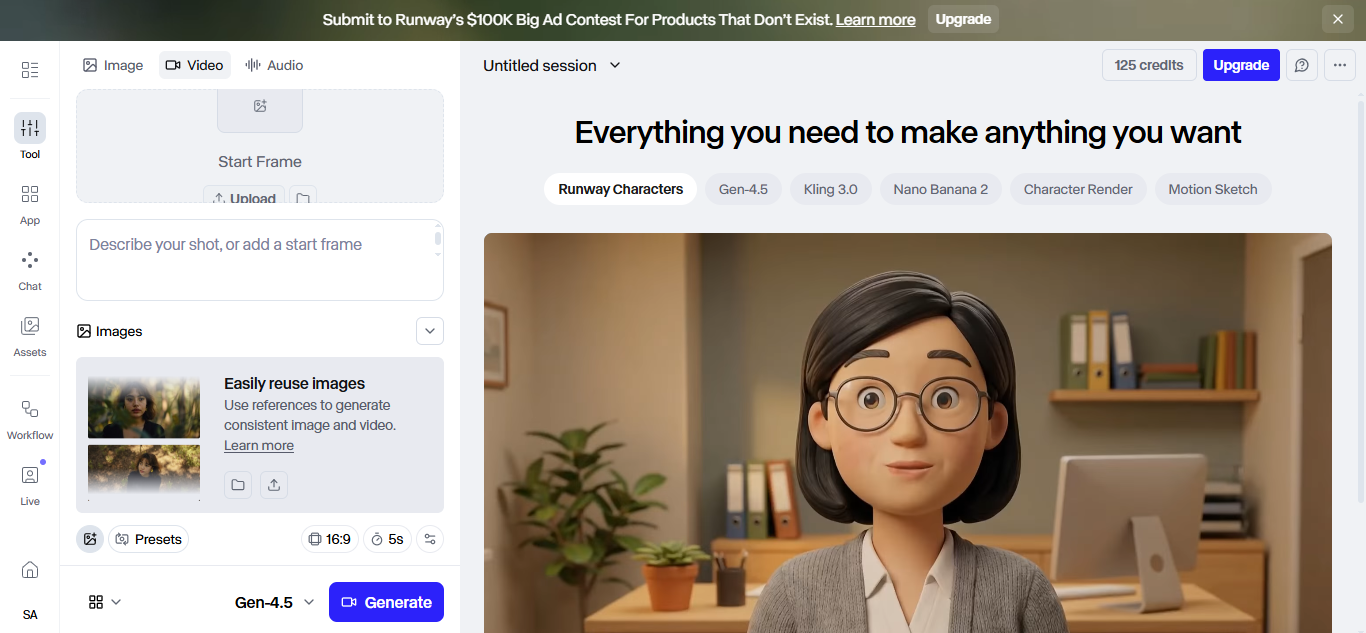Screen dimensions: 1366x633
Task: Click the upper reference image thumbnail
Action: [x=144, y=408]
